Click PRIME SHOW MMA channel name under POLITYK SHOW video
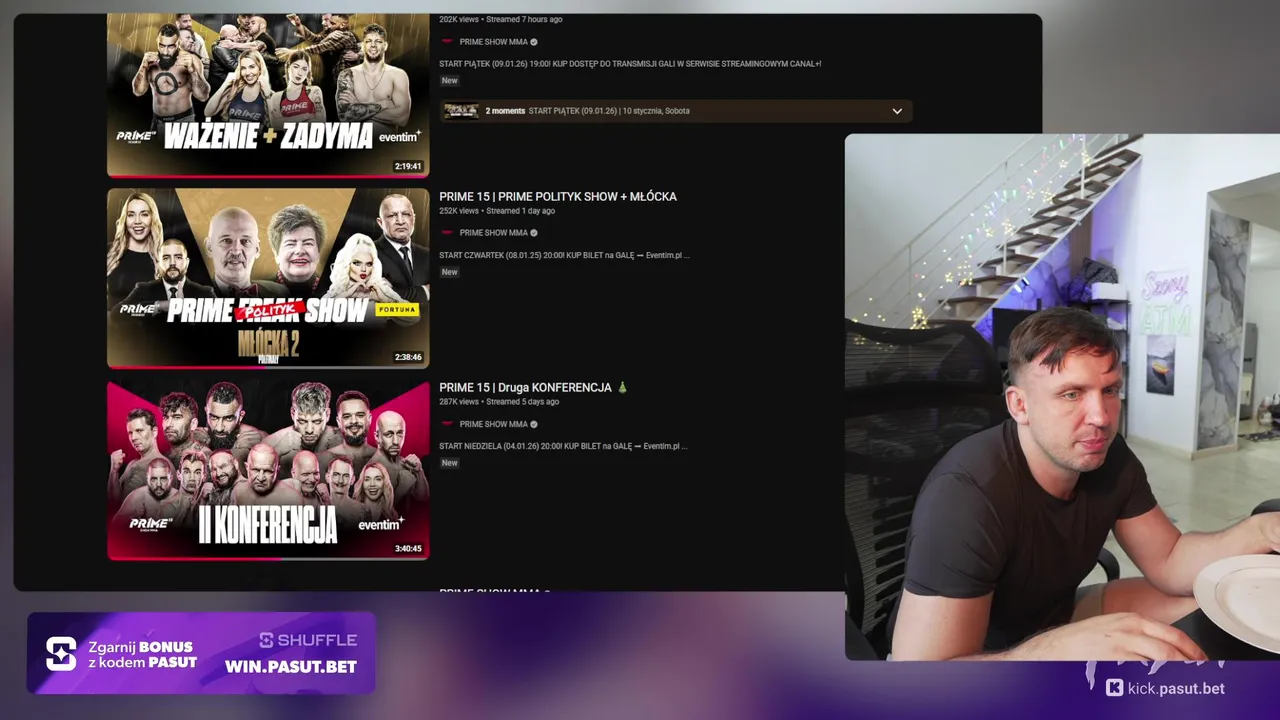Viewport: 1280px width, 720px height. [493, 233]
